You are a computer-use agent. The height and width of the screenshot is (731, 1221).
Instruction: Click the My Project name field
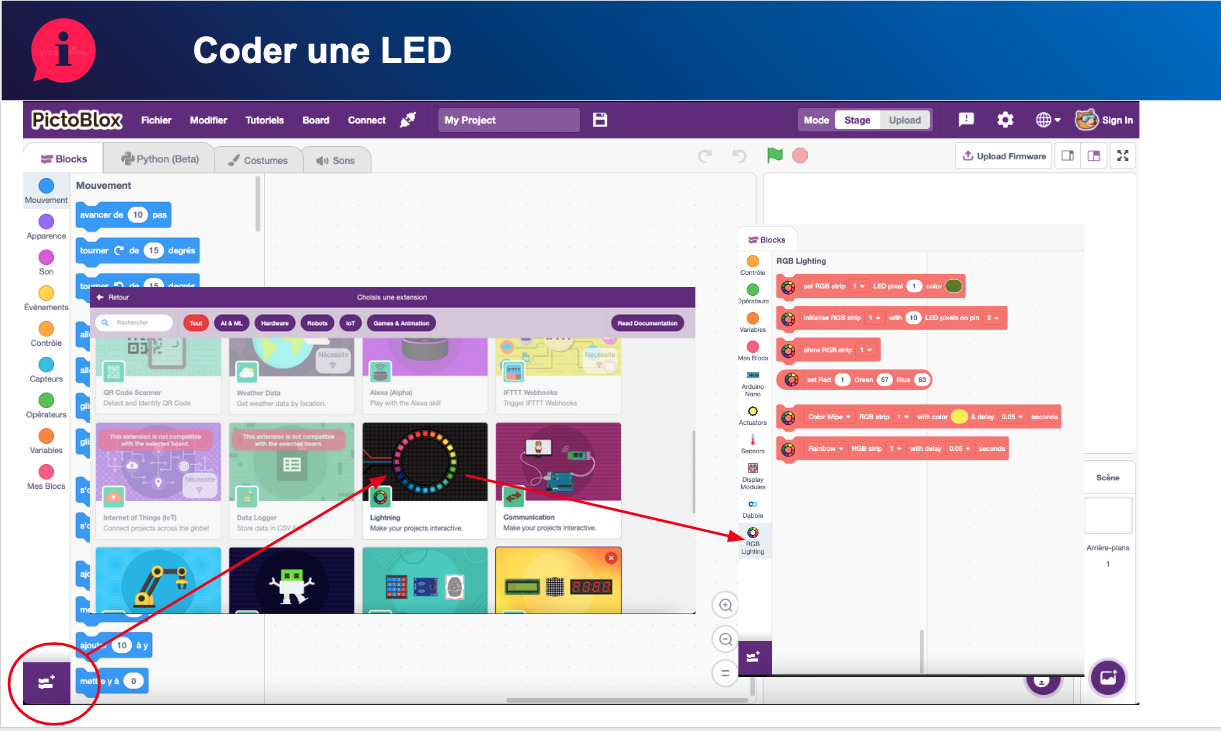click(509, 120)
